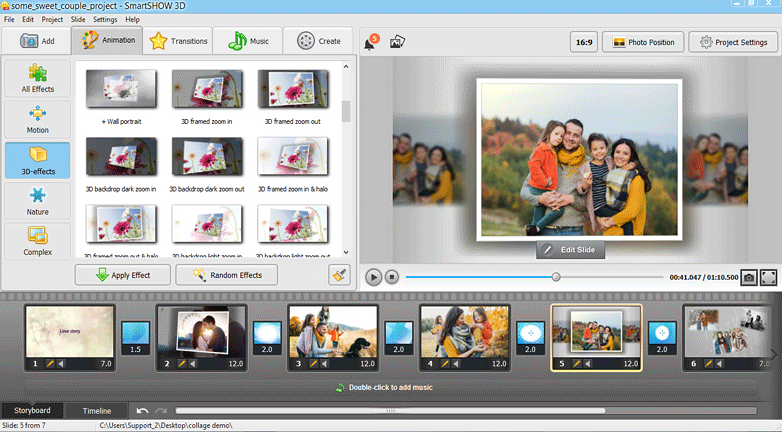Click the brush icon next to Random Effects
The image size is (782, 432).
339,275
